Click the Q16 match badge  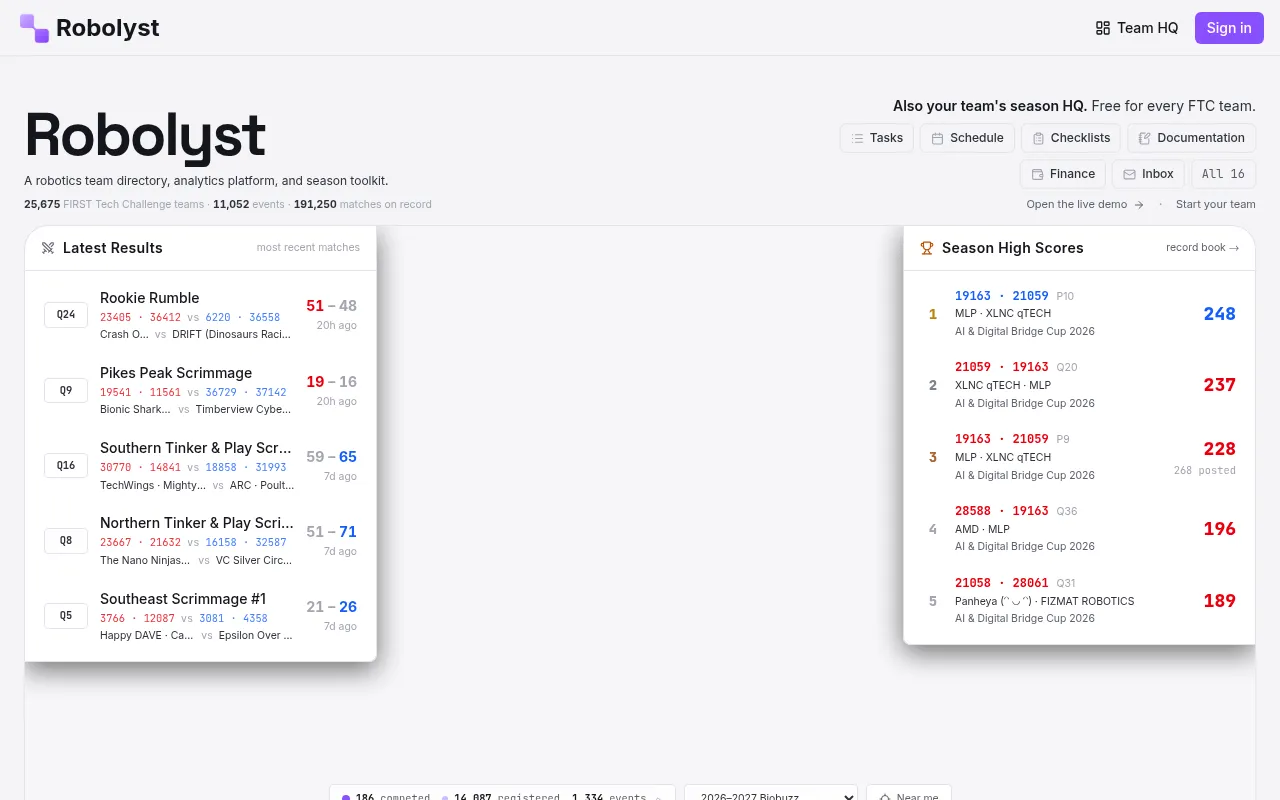pos(66,465)
